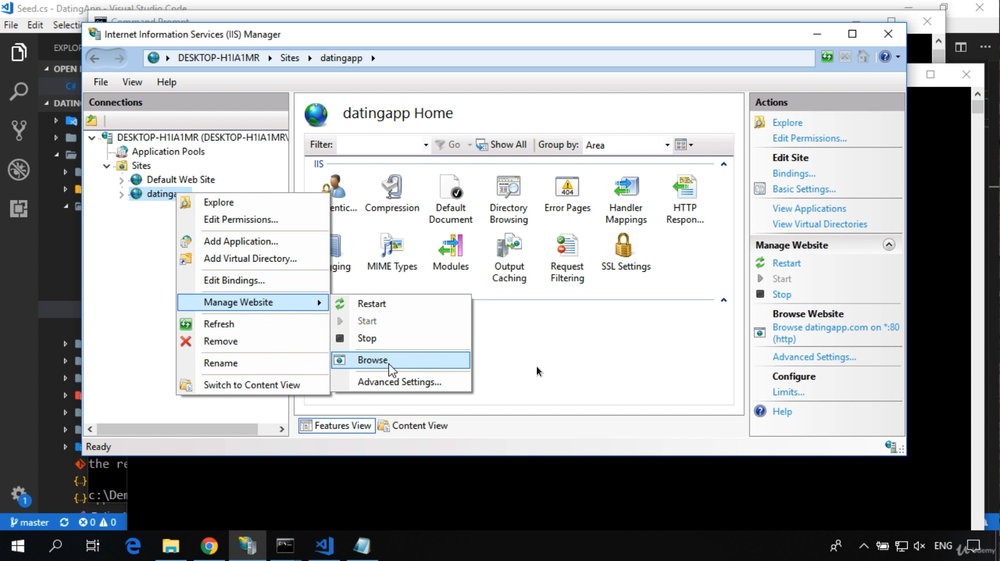Select Switch to Content View entry
This screenshot has width=1000, height=561.
(253, 385)
